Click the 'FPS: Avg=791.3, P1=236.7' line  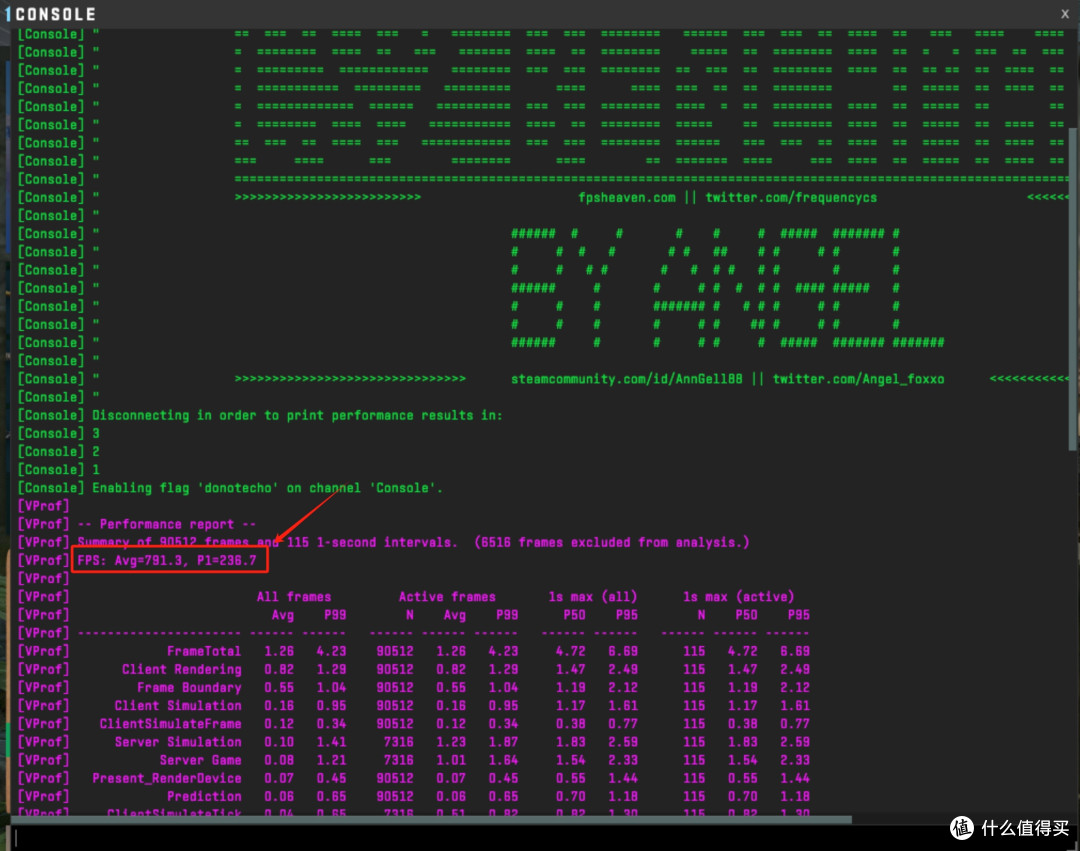pos(167,560)
